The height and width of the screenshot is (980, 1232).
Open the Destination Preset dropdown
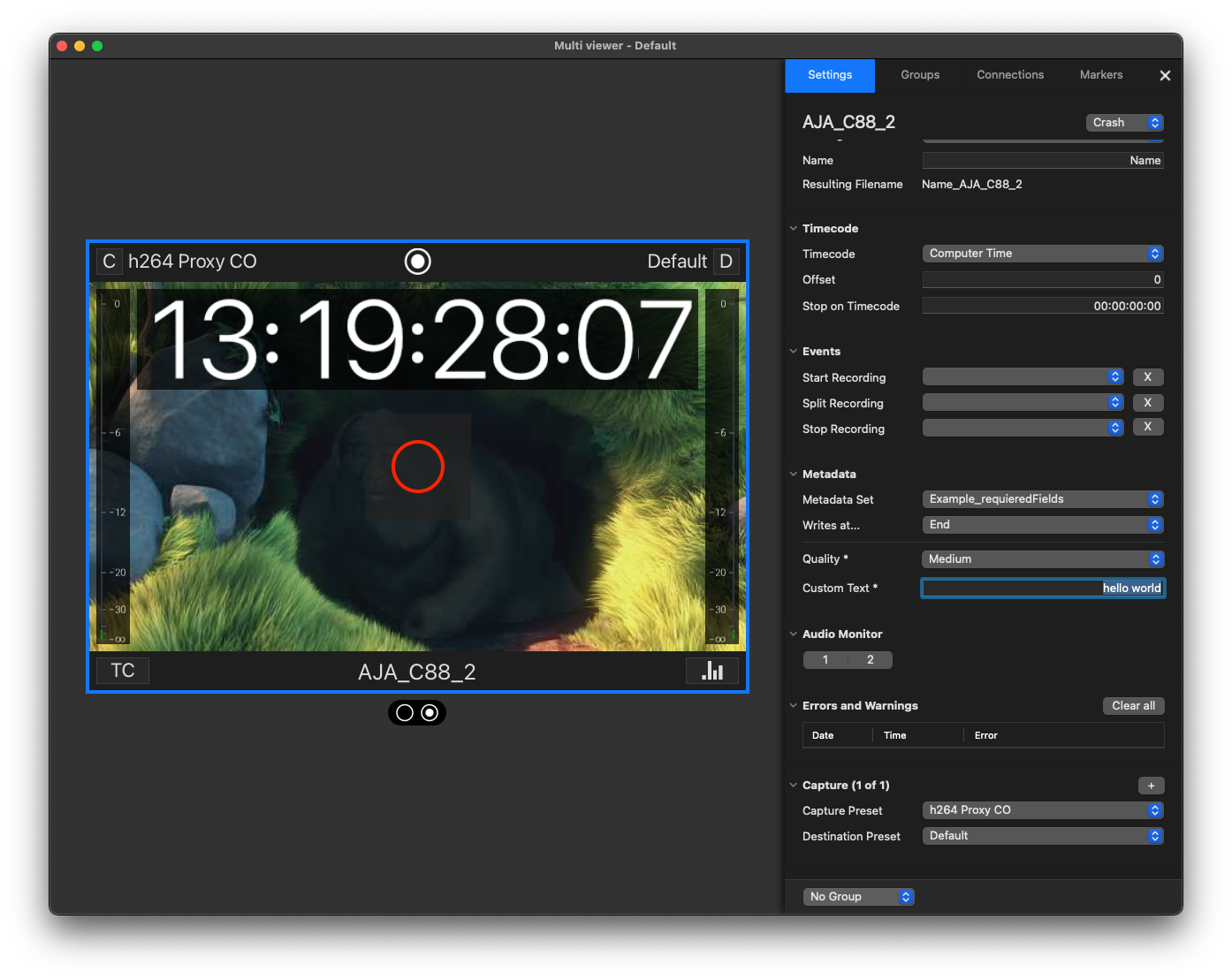[x=1043, y=836]
